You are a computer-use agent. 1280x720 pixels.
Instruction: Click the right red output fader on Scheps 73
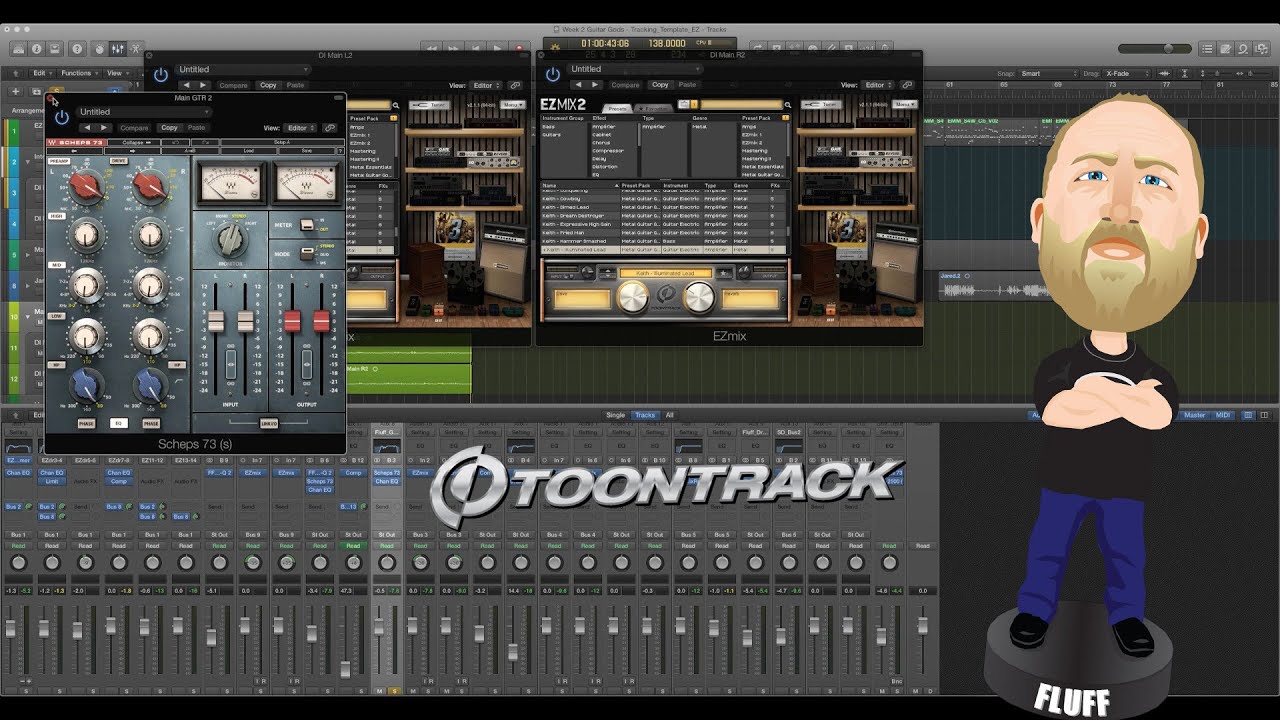click(x=322, y=321)
